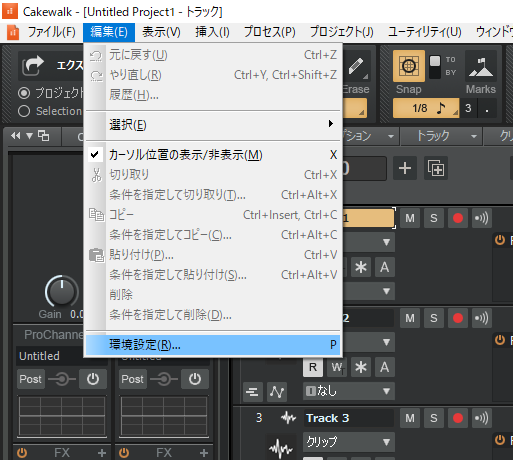
Task: Open the ファイル(F) menu
Action: (x=52, y=32)
